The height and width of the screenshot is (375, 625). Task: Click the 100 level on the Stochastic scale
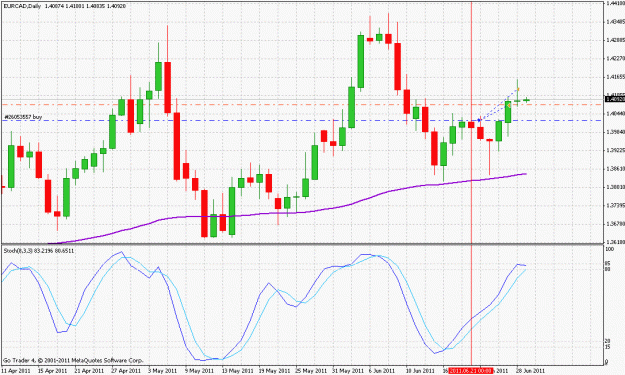[609, 249]
